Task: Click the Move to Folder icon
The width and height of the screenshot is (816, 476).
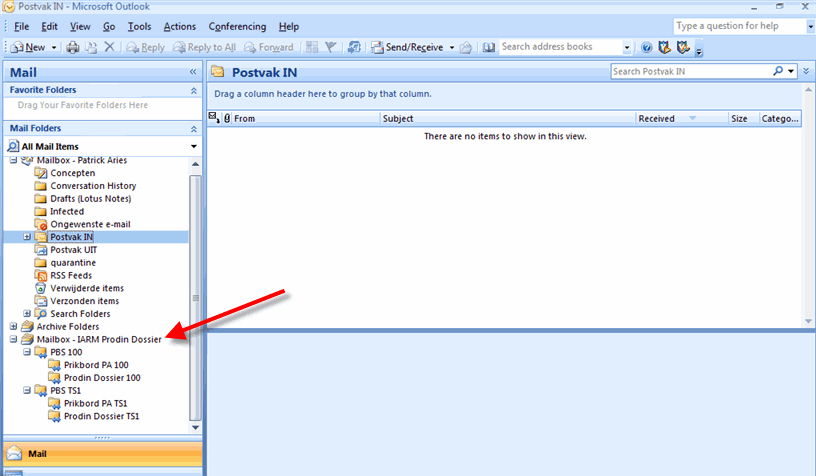Action: tap(91, 47)
